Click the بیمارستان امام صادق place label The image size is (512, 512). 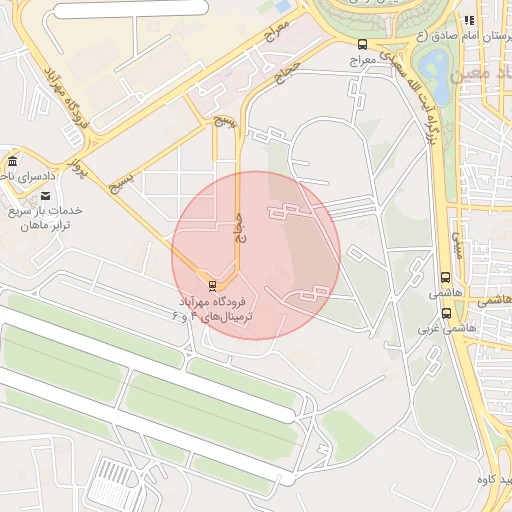pyautogui.click(x=464, y=36)
